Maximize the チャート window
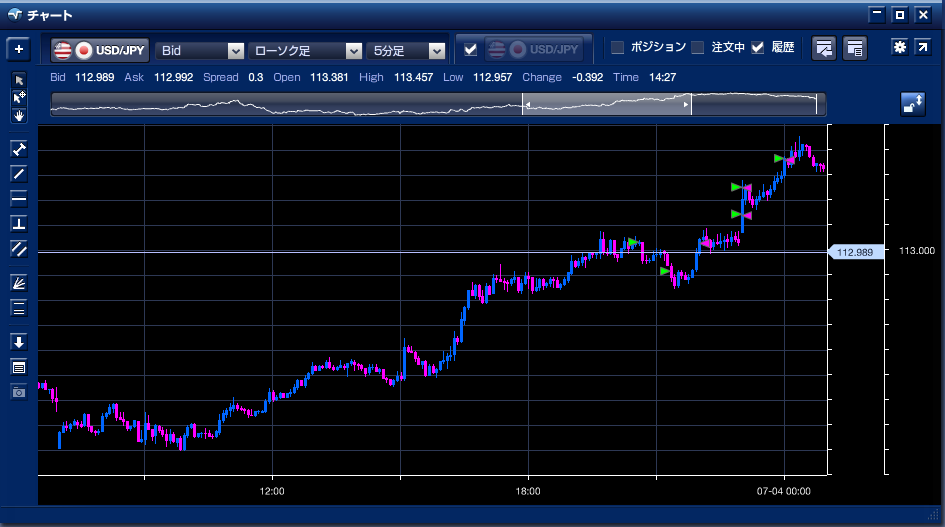Screen dimensions: 945x527 point(899,15)
